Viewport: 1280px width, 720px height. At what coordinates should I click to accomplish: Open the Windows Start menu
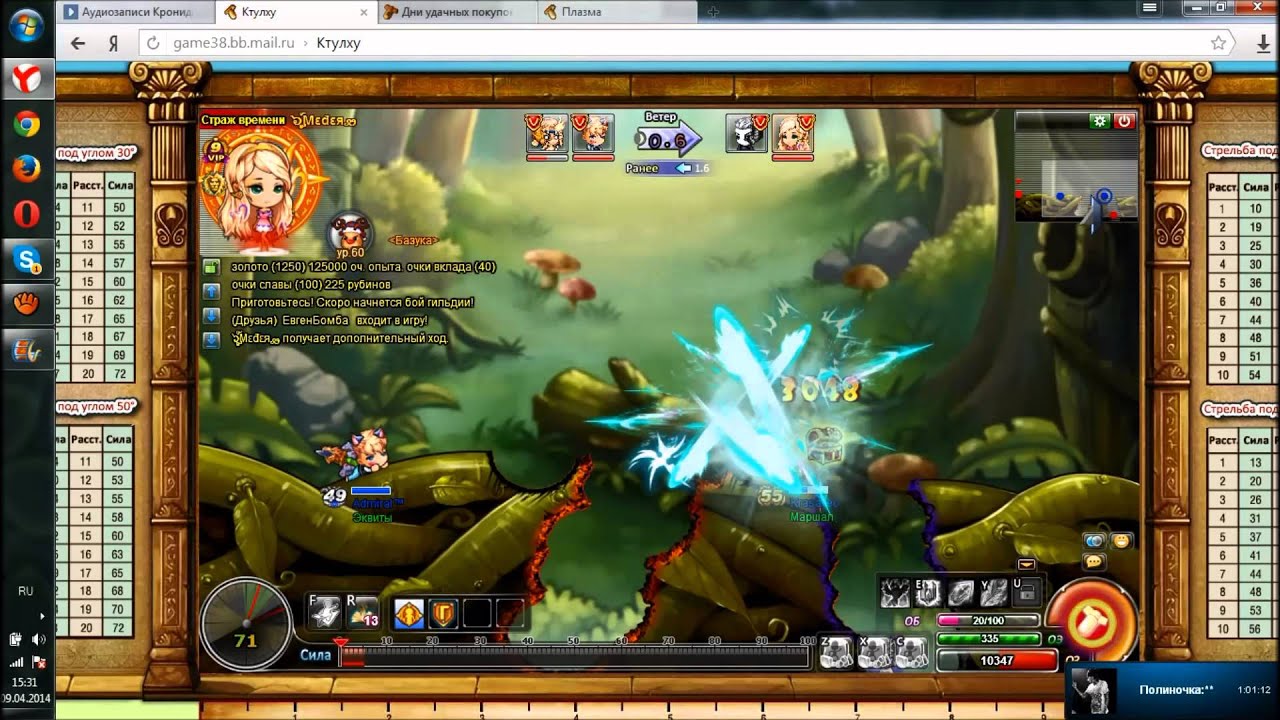pos(26,27)
